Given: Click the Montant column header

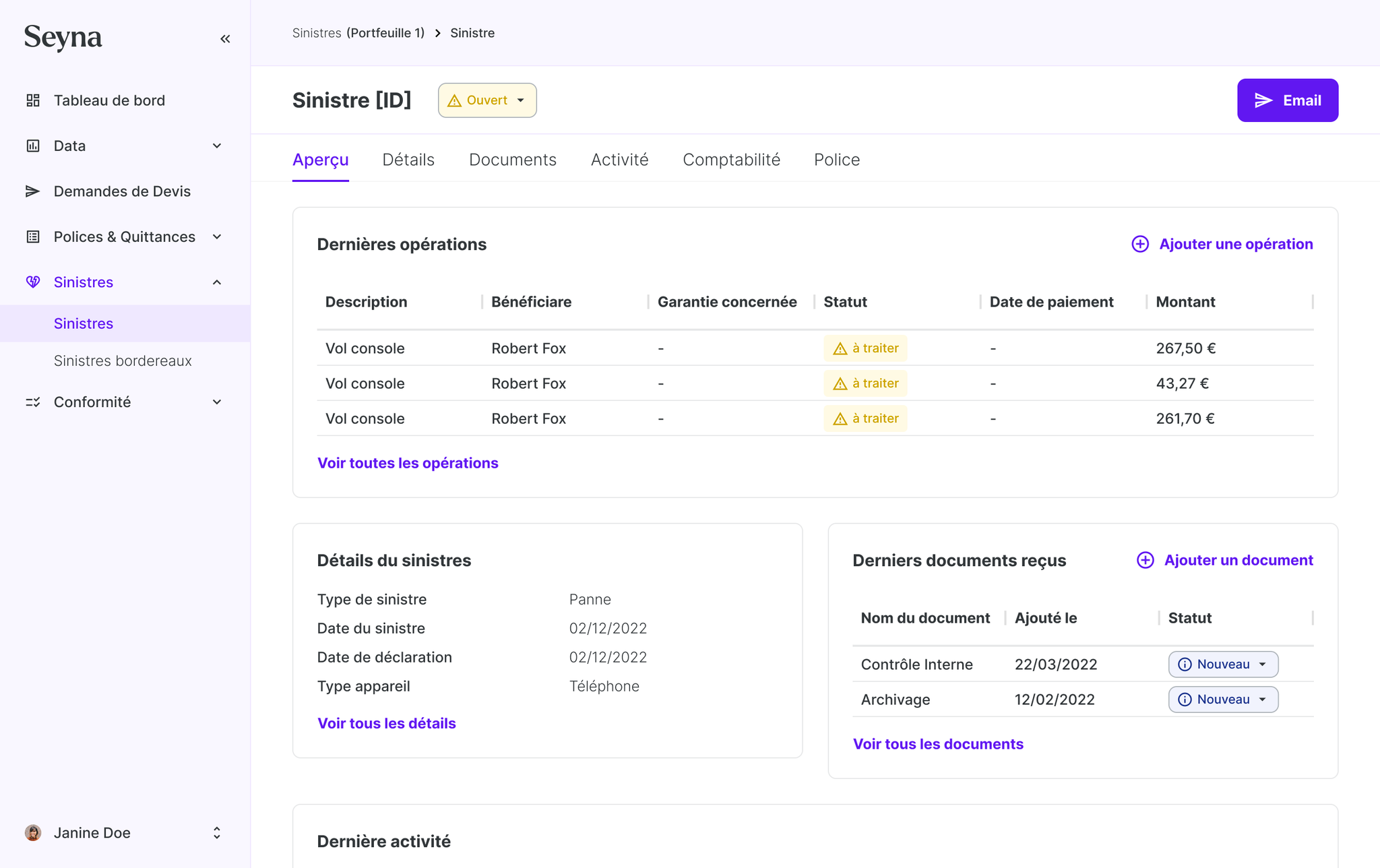Looking at the screenshot, I should pyautogui.click(x=1185, y=302).
